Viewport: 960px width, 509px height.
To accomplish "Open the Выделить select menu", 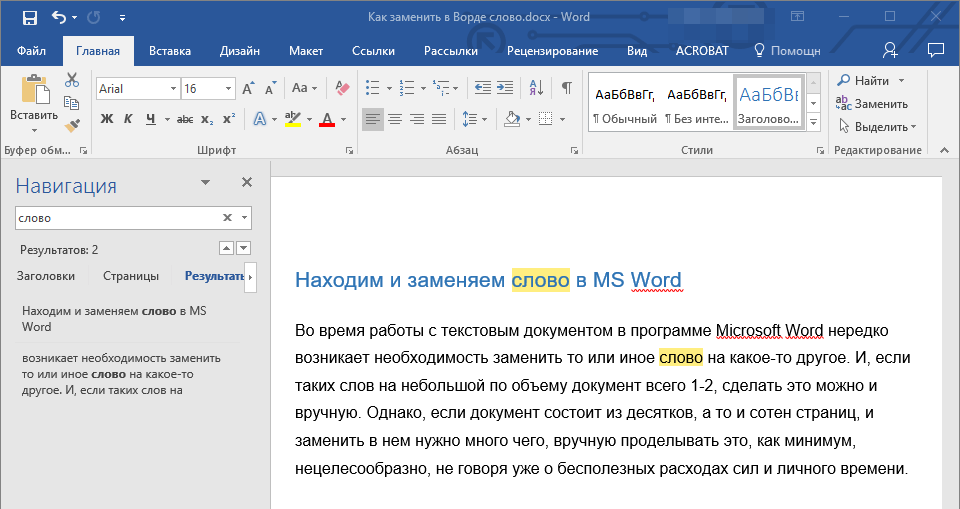I will [877, 127].
